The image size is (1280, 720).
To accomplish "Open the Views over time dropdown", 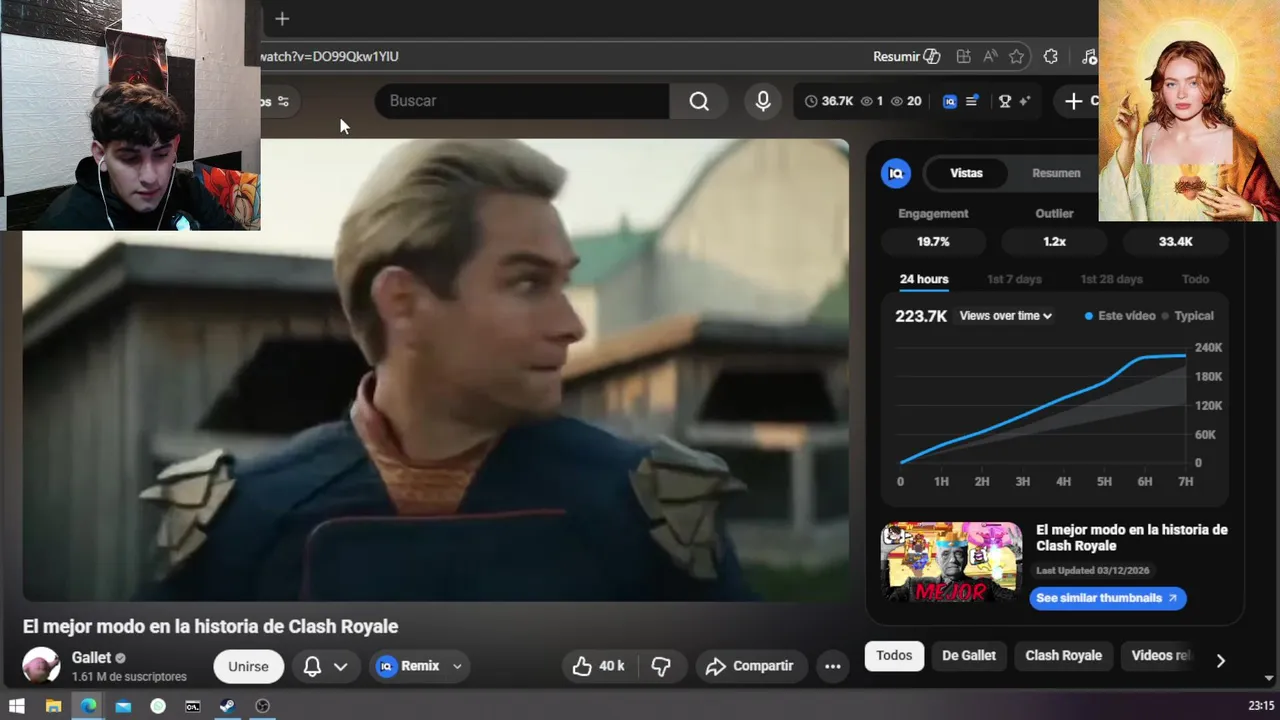I will (x=1005, y=316).
